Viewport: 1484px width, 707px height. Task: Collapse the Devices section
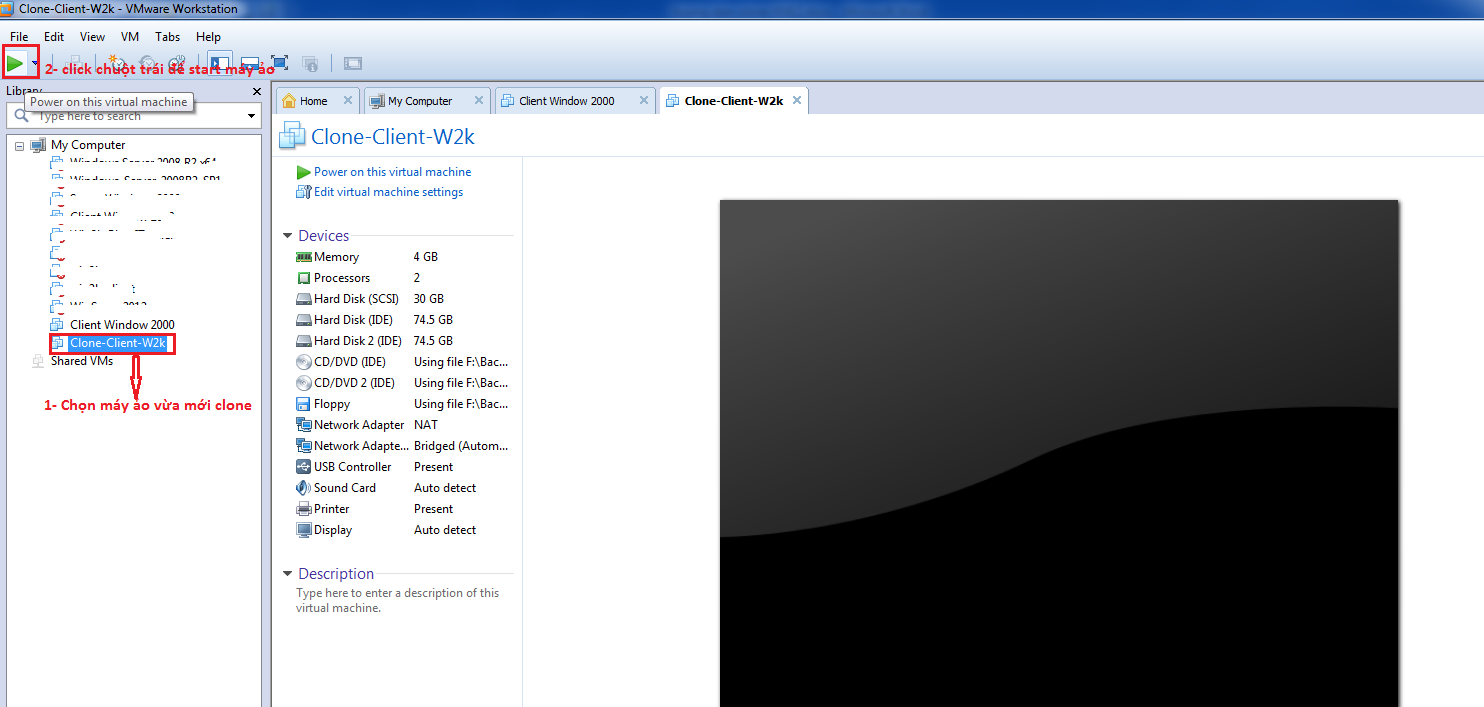[288, 236]
